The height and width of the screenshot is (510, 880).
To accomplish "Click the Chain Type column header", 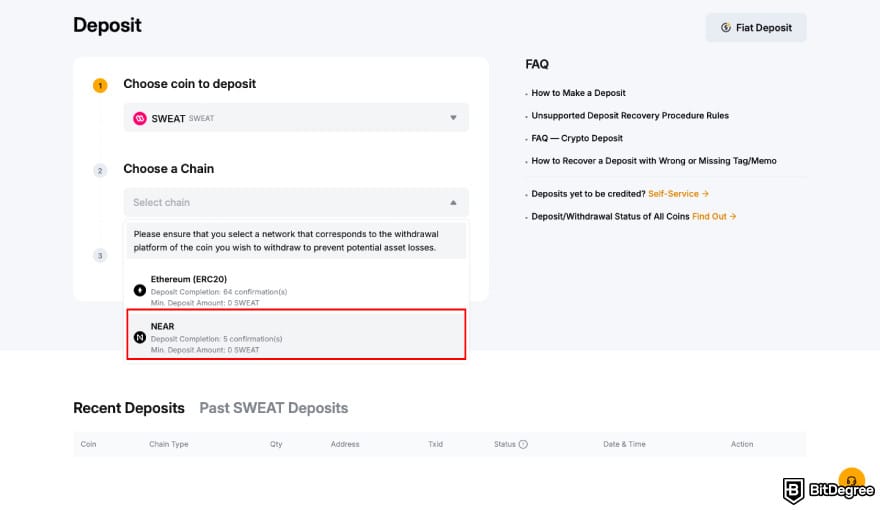I will click(168, 444).
